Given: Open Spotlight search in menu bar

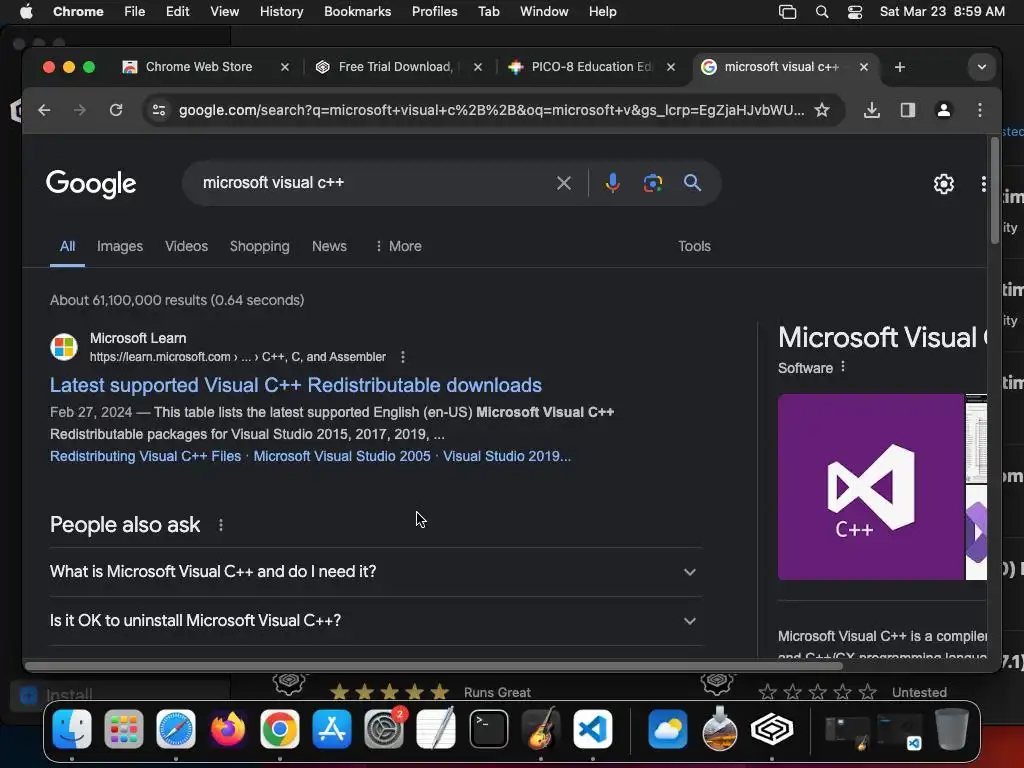Looking at the screenshot, I should [822, 12].
